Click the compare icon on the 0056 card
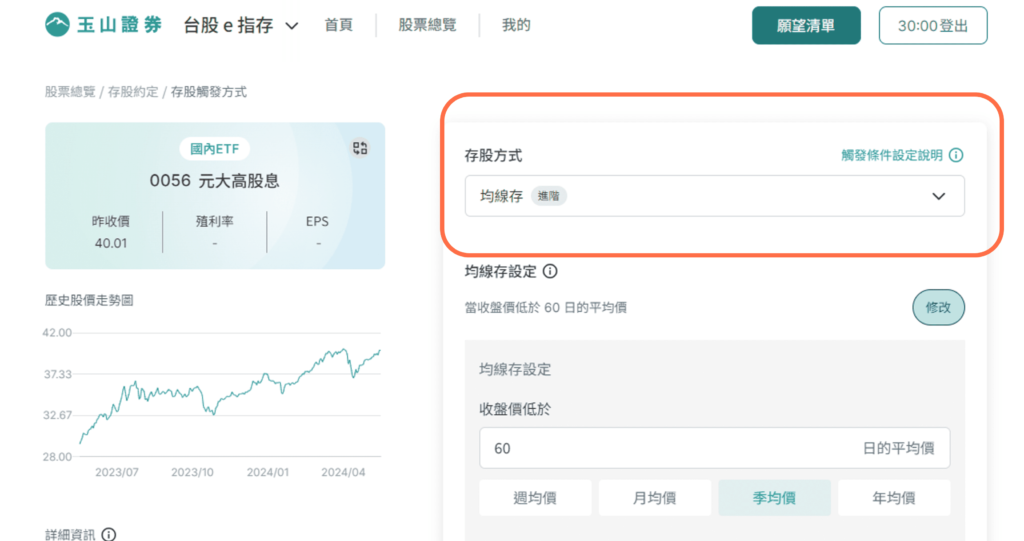The height and width of the screenshot is (541, 1024). pos(360,148)
